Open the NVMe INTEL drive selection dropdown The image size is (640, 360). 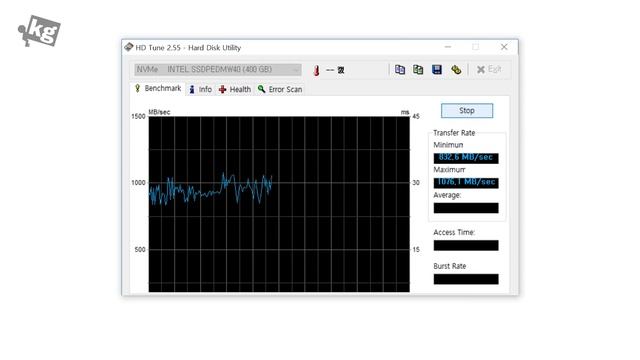(x=218, y=69)
